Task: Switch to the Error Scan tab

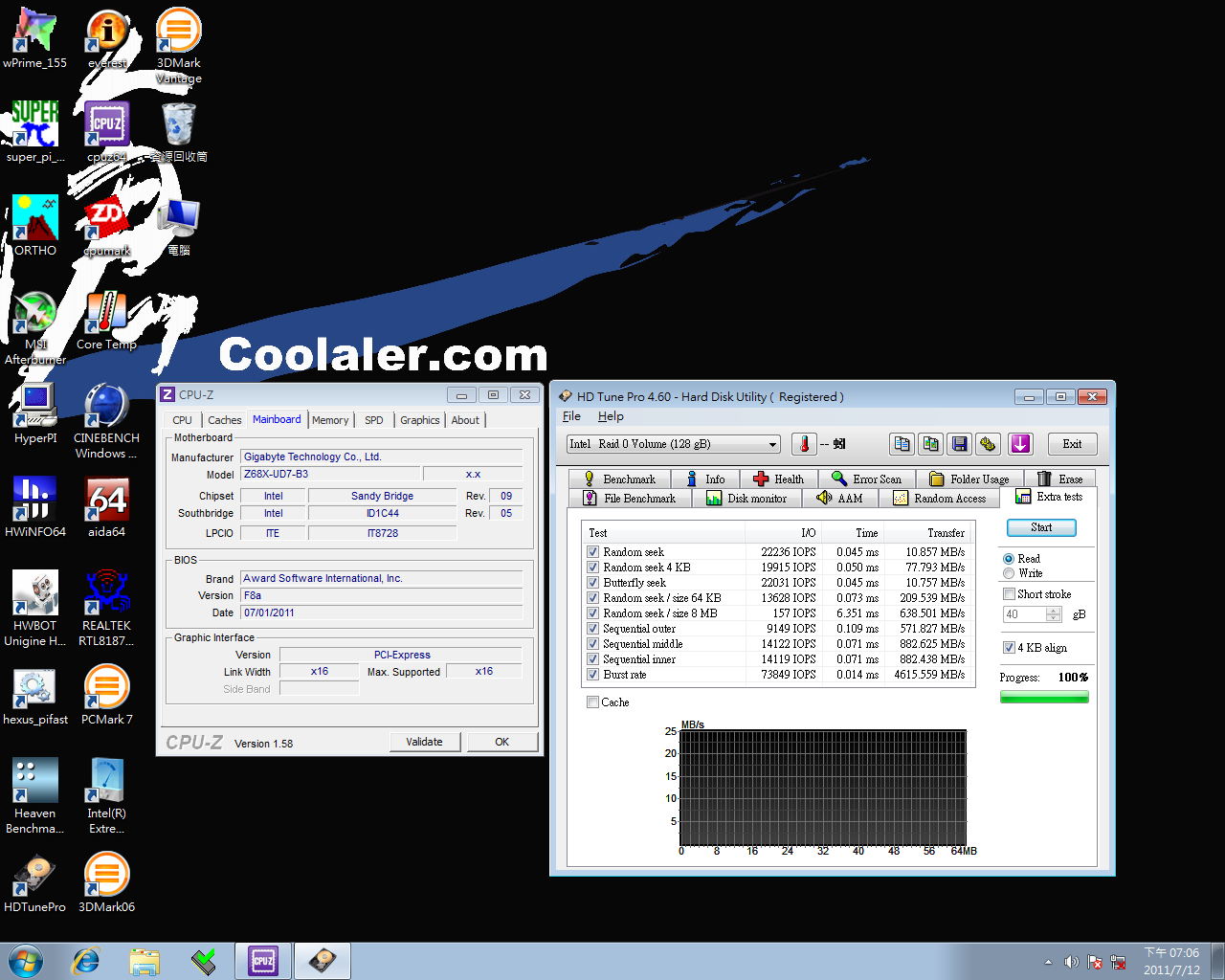Action: [x=866, y=479]
